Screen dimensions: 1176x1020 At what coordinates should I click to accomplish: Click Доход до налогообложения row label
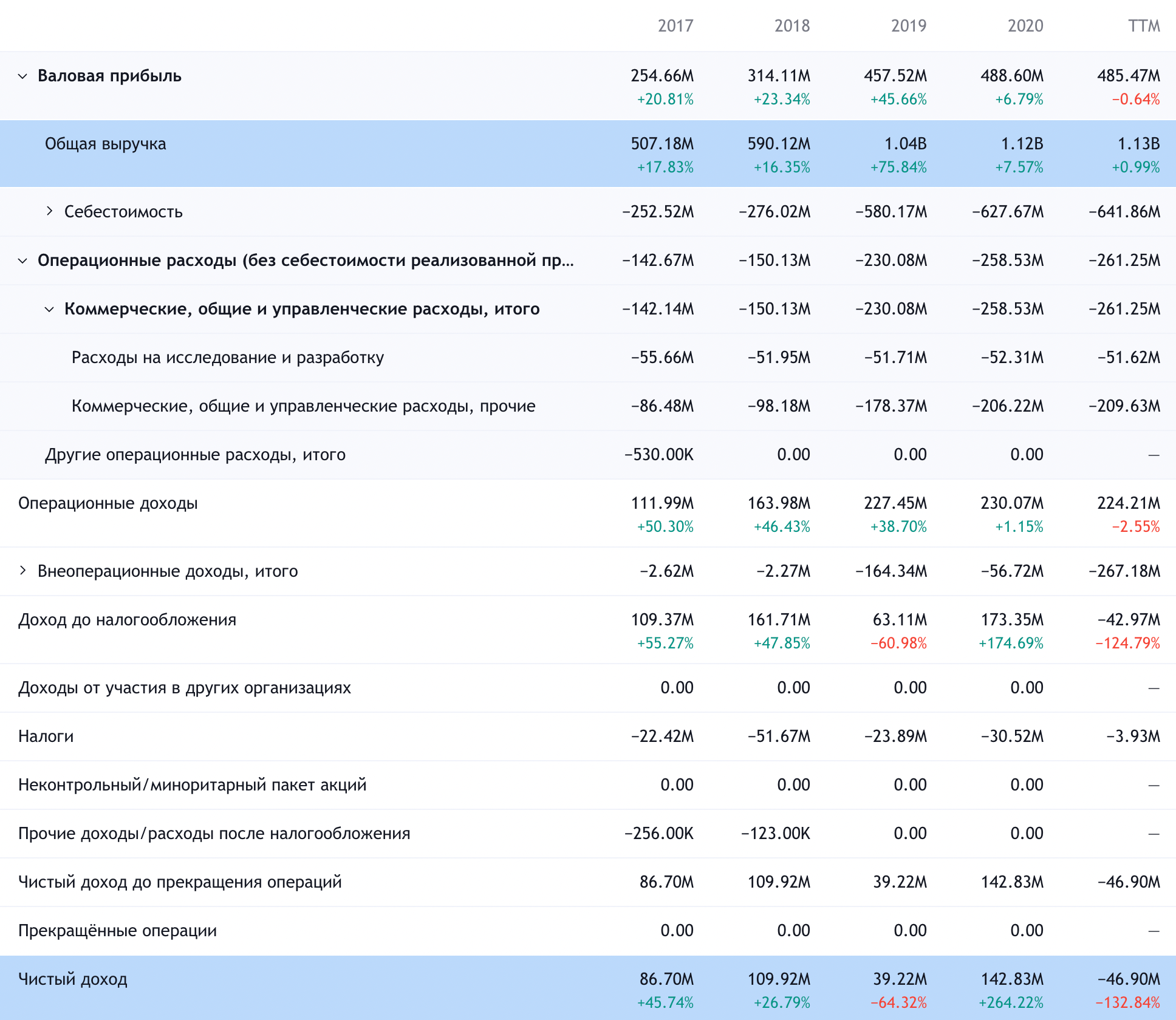(x=127, y=620)
